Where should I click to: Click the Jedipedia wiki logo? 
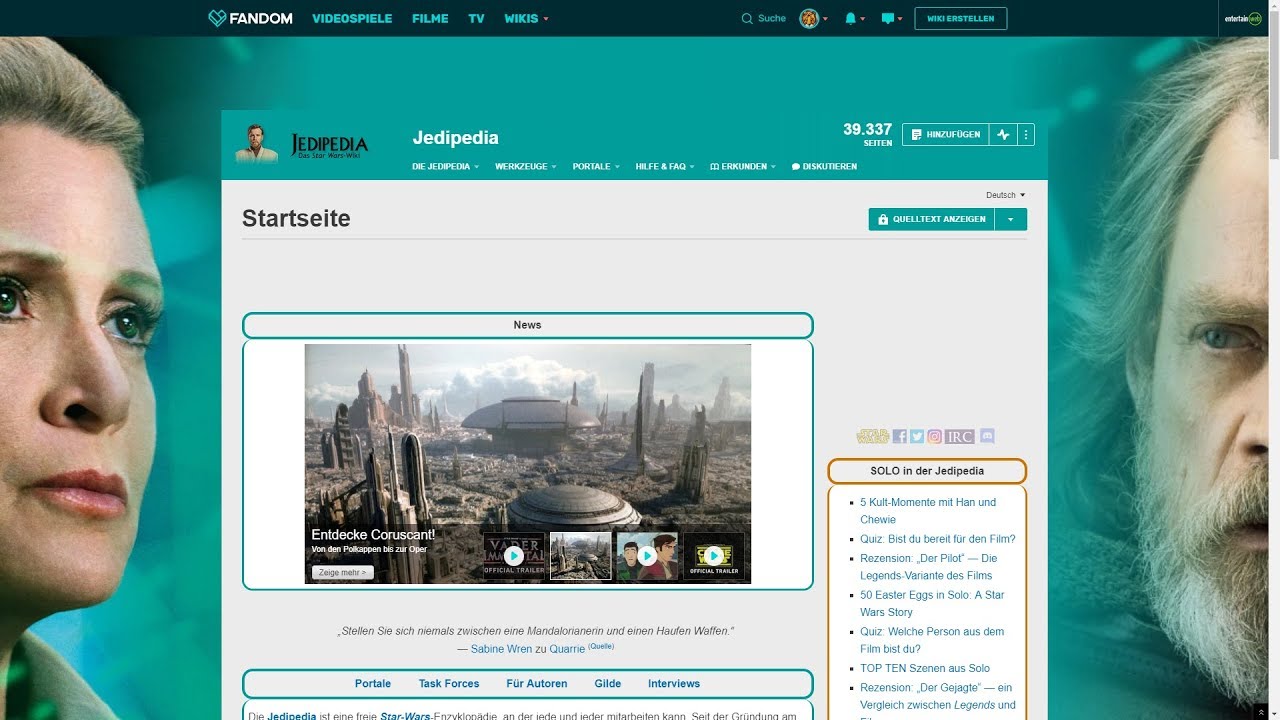[x=302, y=144]
